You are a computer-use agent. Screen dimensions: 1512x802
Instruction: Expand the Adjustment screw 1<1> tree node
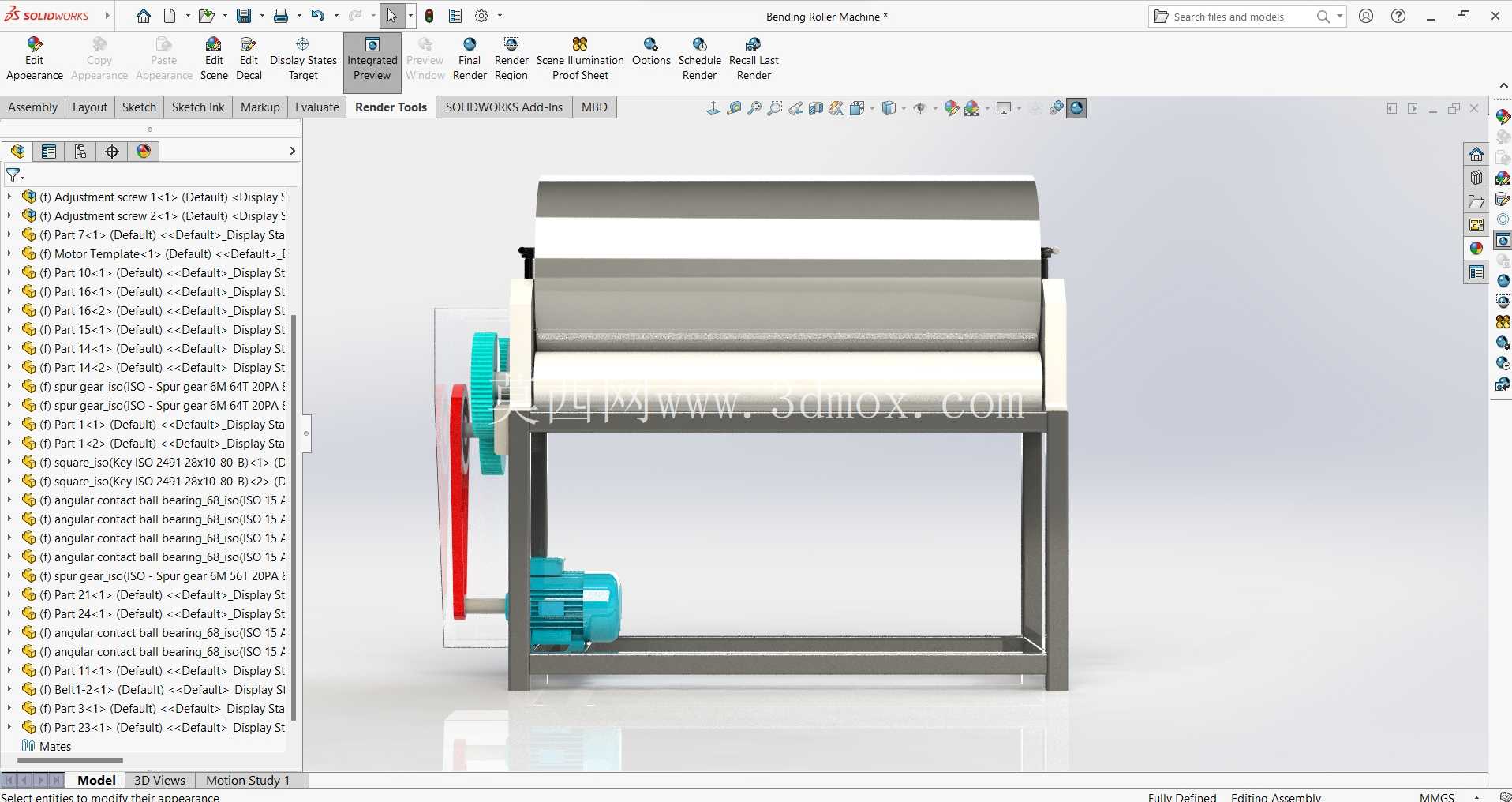[9, 197]
